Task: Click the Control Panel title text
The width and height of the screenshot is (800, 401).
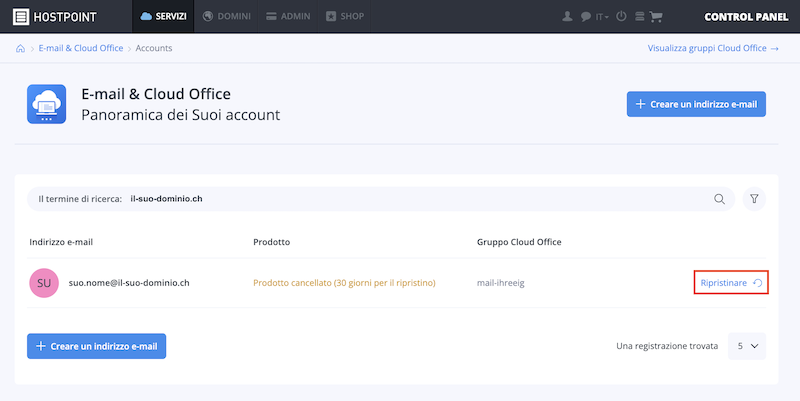Action: click(746, 17)
